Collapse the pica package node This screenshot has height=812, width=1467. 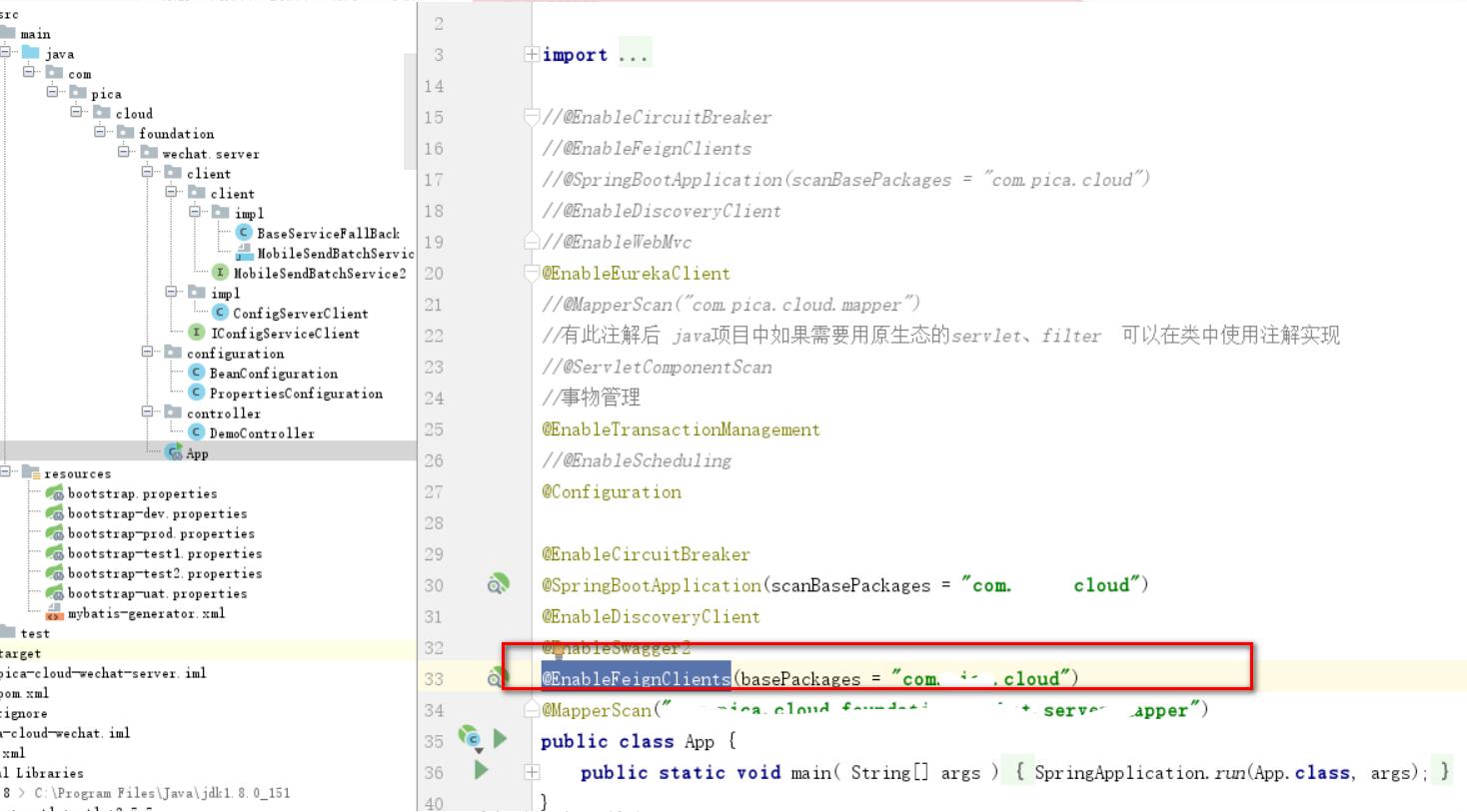click(53, 92)
